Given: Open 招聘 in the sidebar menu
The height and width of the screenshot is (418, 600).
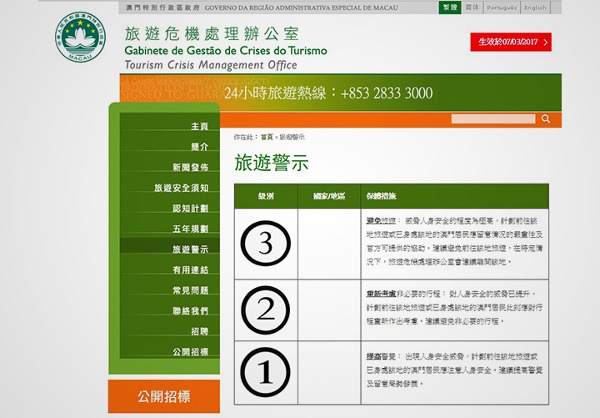Looking at the screenshot, I should (200, 331).
